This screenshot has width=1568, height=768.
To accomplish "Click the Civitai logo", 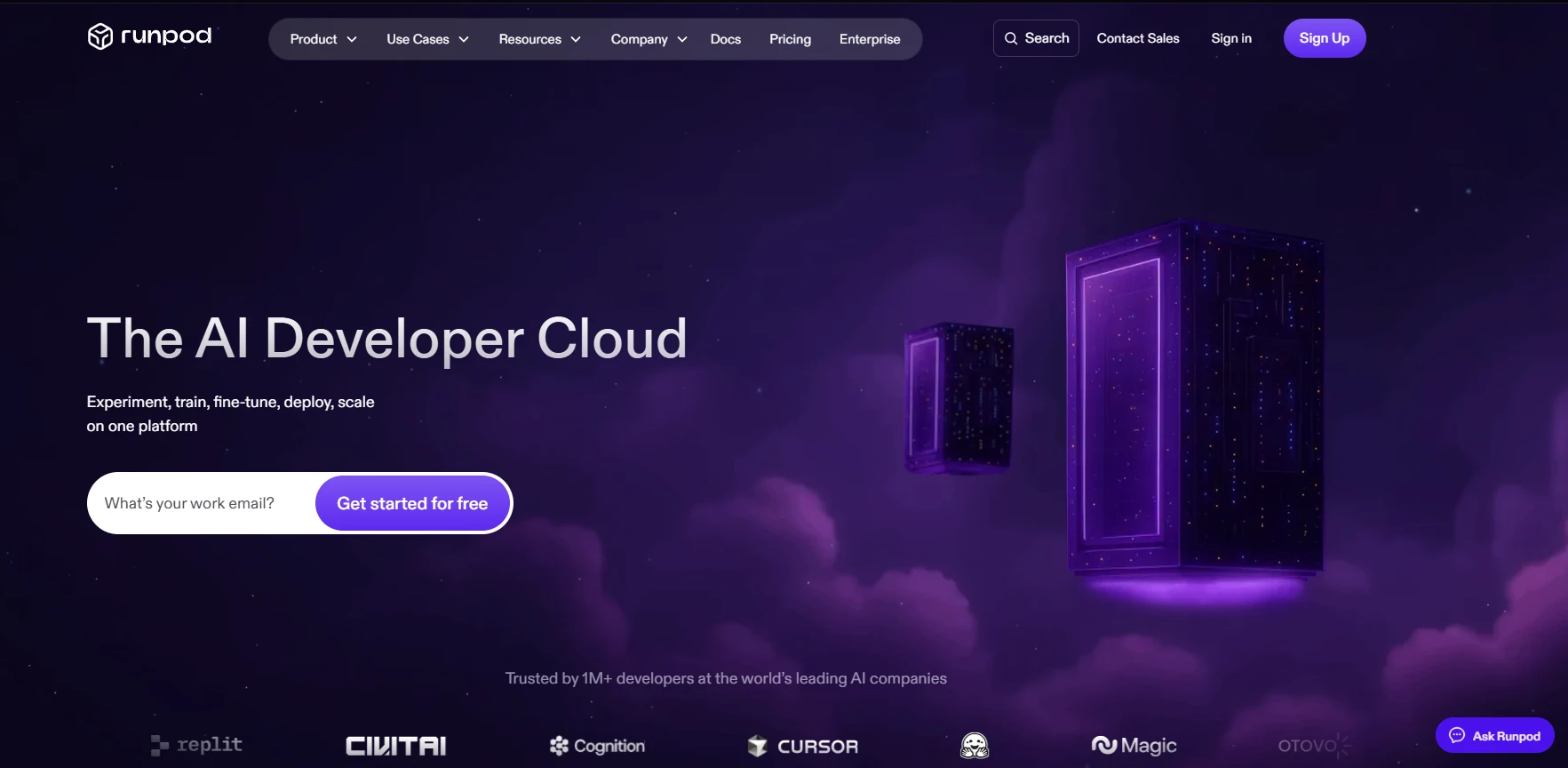I will click(x=396, y=746).
